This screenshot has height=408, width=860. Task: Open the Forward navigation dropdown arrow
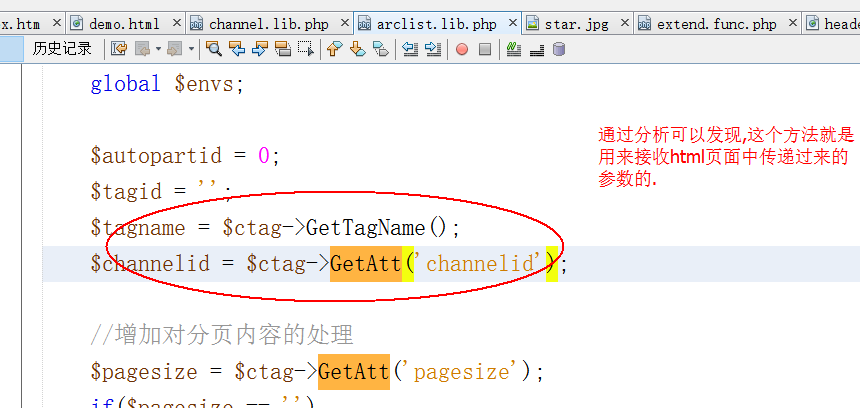[190, 48]
